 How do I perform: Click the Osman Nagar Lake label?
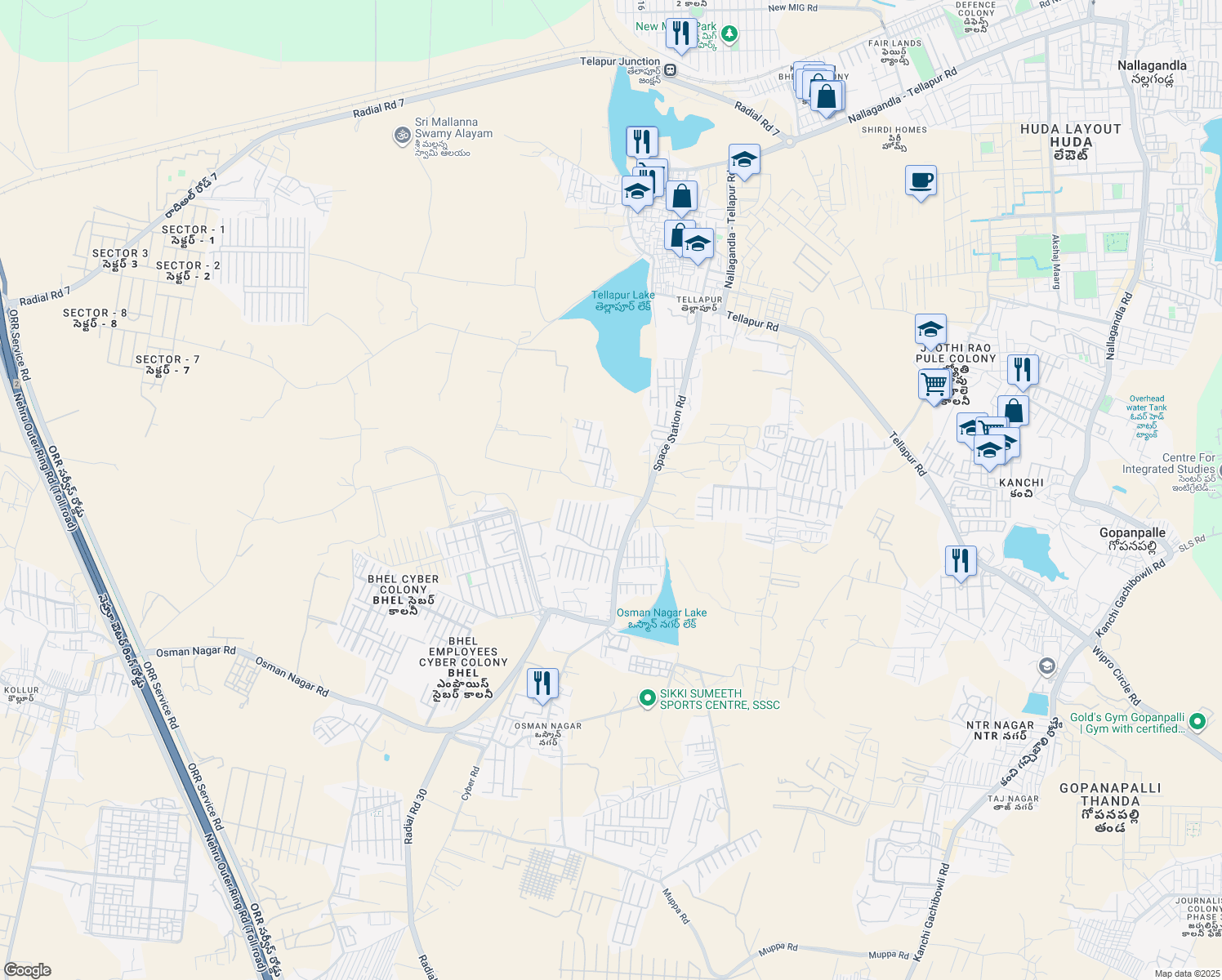coord(662,612)
